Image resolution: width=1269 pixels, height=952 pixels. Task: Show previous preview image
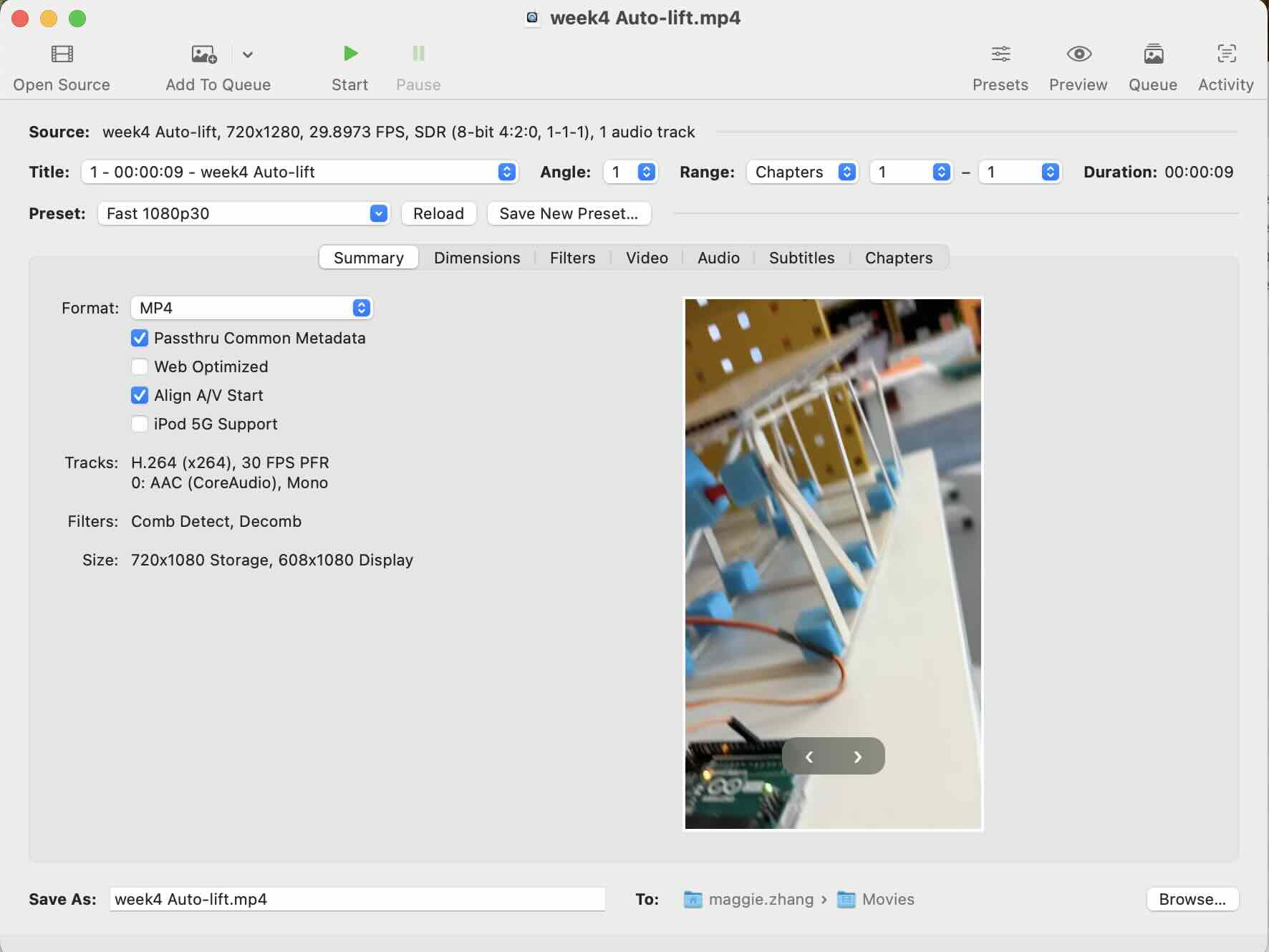809,757
